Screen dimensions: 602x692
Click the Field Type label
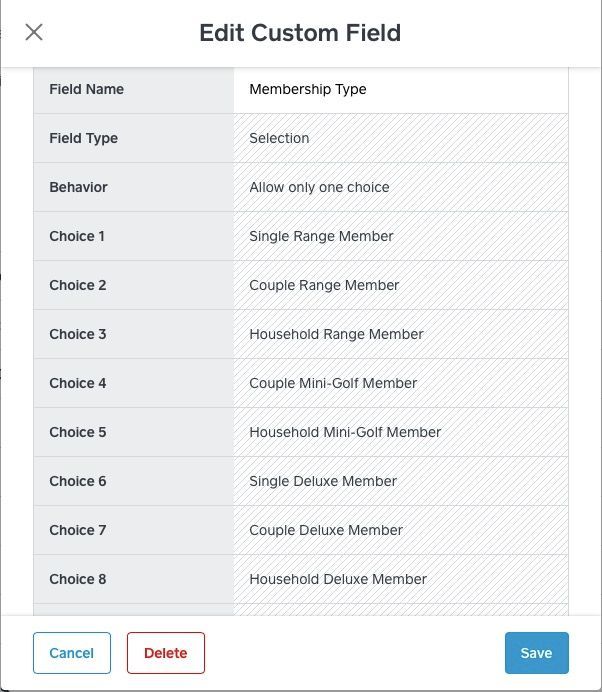[83, 138]
